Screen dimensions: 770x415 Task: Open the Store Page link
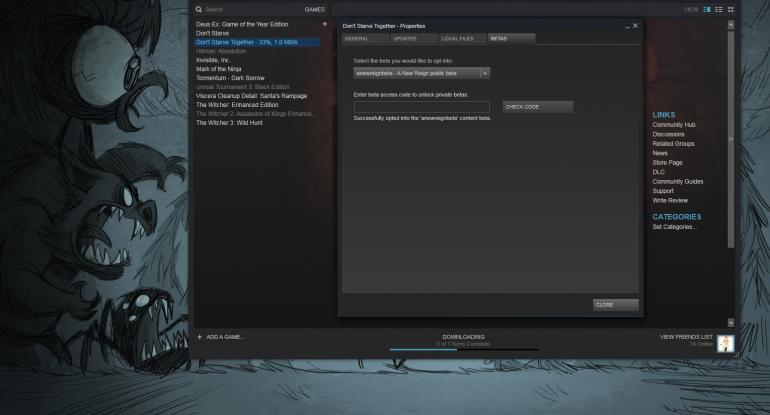(x=667, y=163)
